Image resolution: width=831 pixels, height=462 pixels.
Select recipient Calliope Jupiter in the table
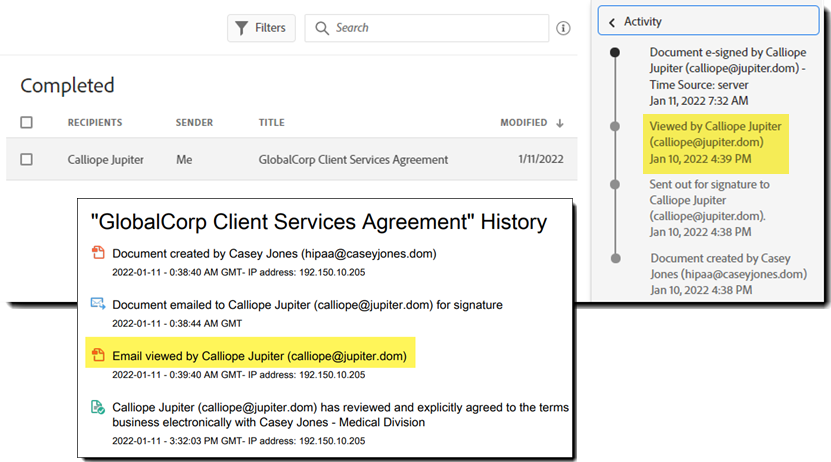[105, 159]
